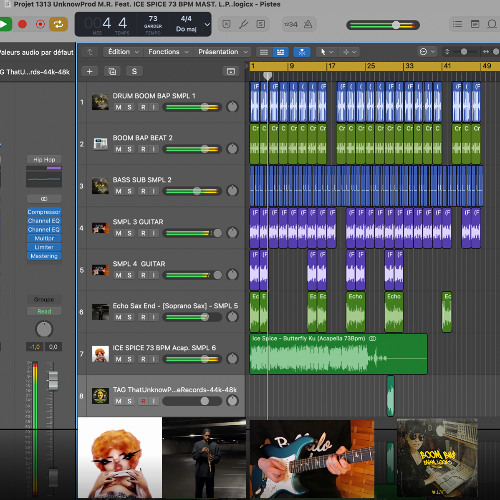Open the secondary marquee tool dropdown
The image size is (500, 500).
(350, 52)
